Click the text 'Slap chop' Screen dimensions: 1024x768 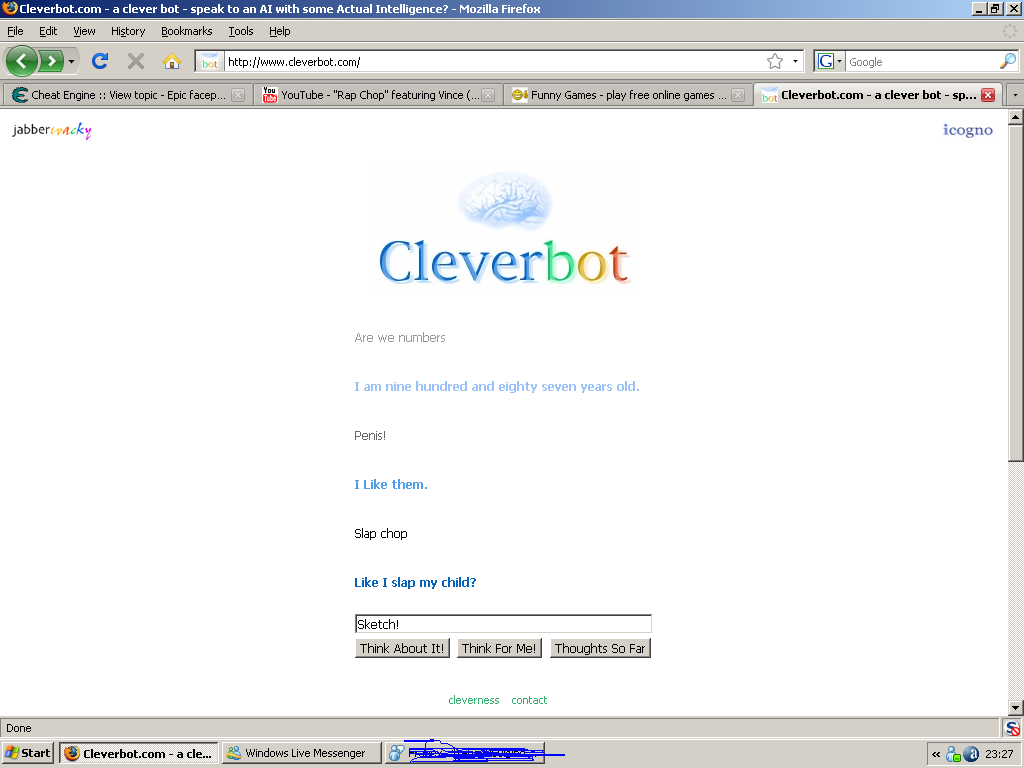click(x=381, y=534)
